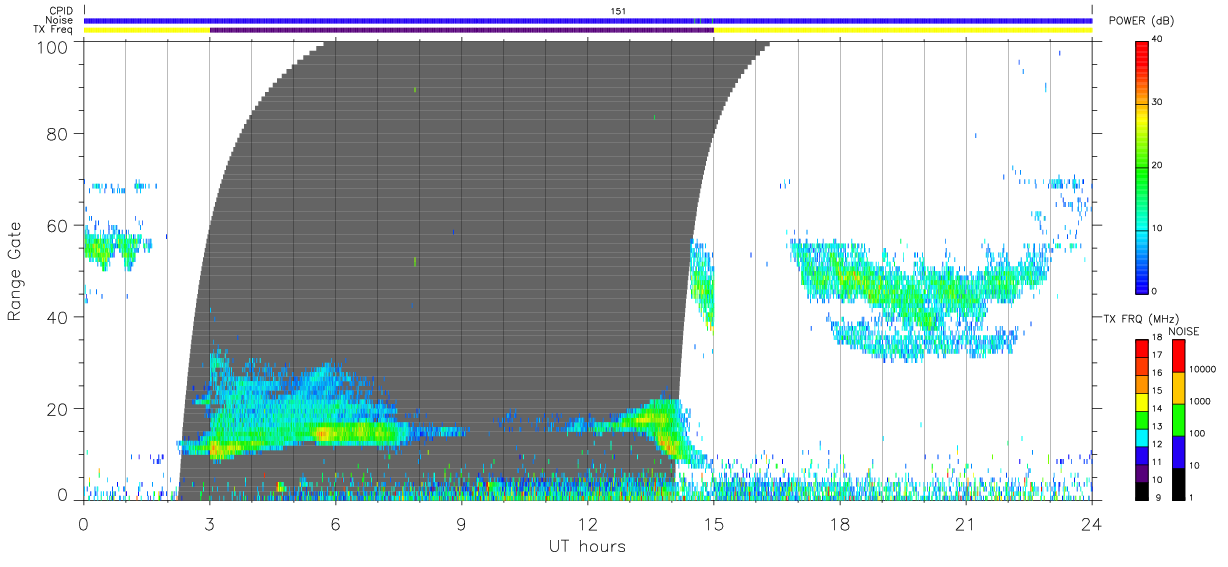Click the 1000 tick on noise legend

1200,401
